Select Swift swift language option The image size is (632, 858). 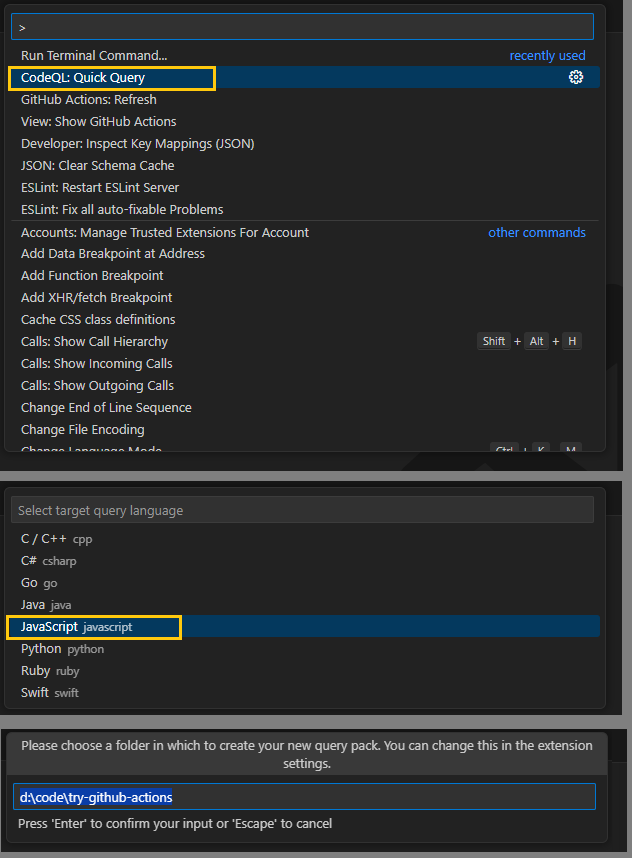(304, 693)
